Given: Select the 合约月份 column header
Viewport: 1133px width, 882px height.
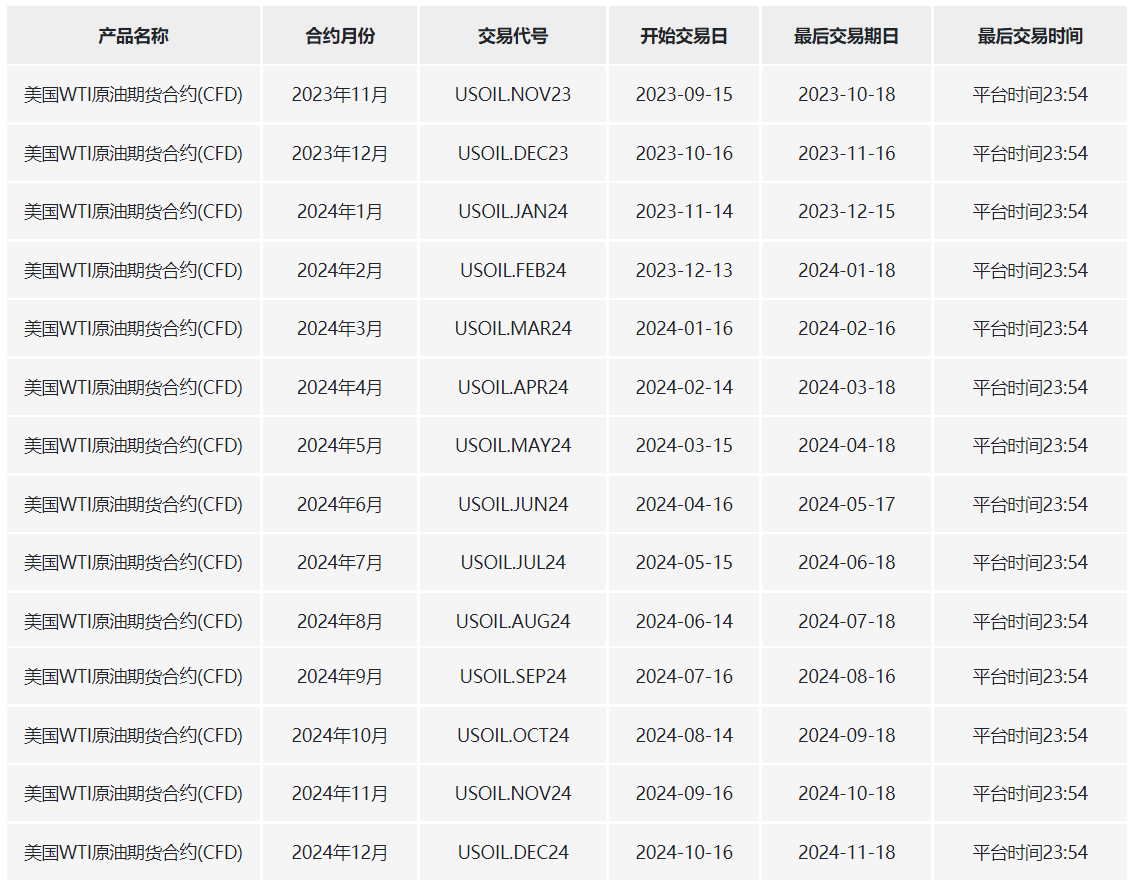Looking at the screenshot, I should pos(340,35).
